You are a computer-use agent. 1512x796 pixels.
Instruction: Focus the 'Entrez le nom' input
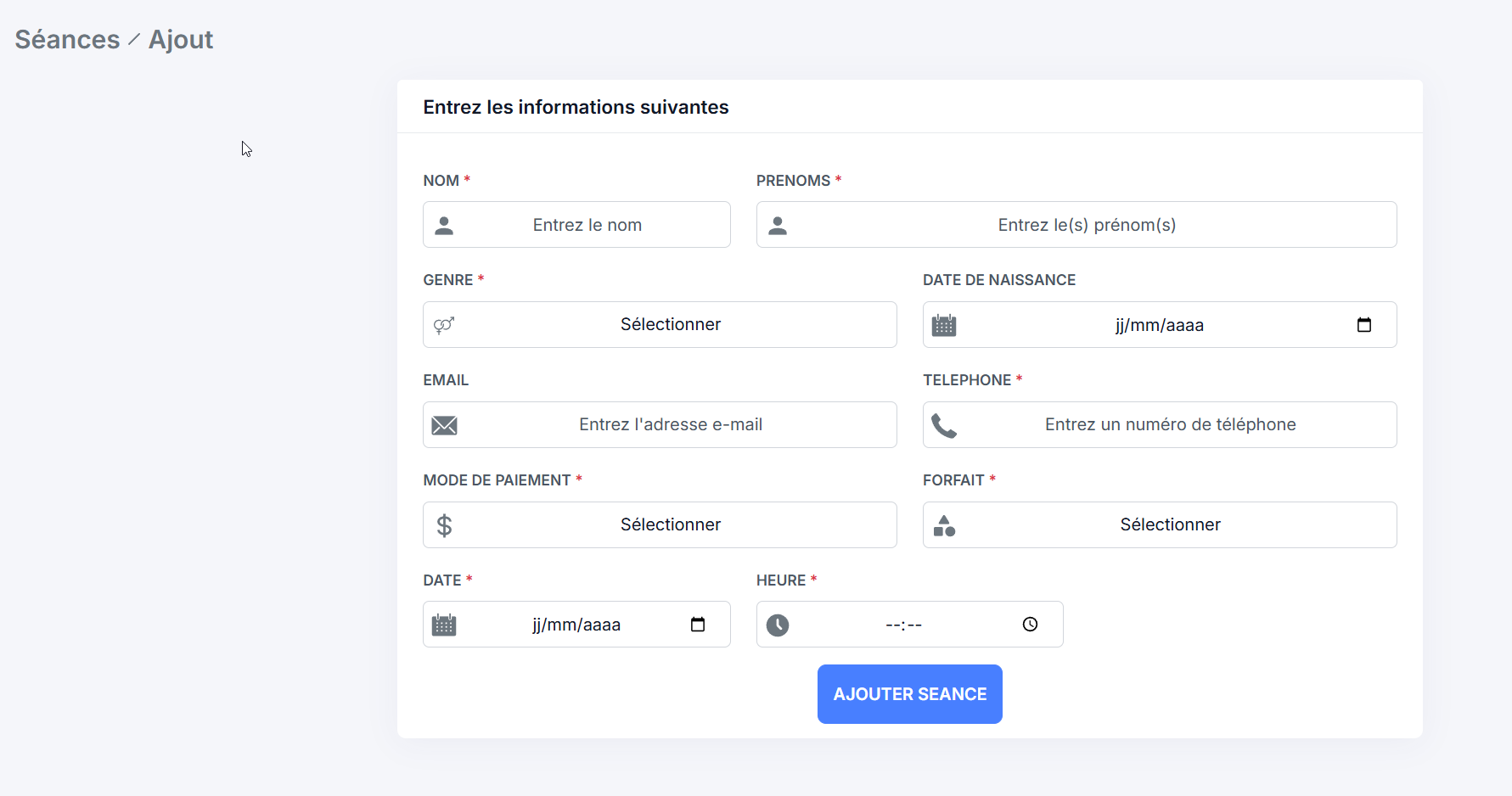click(576, 225)
